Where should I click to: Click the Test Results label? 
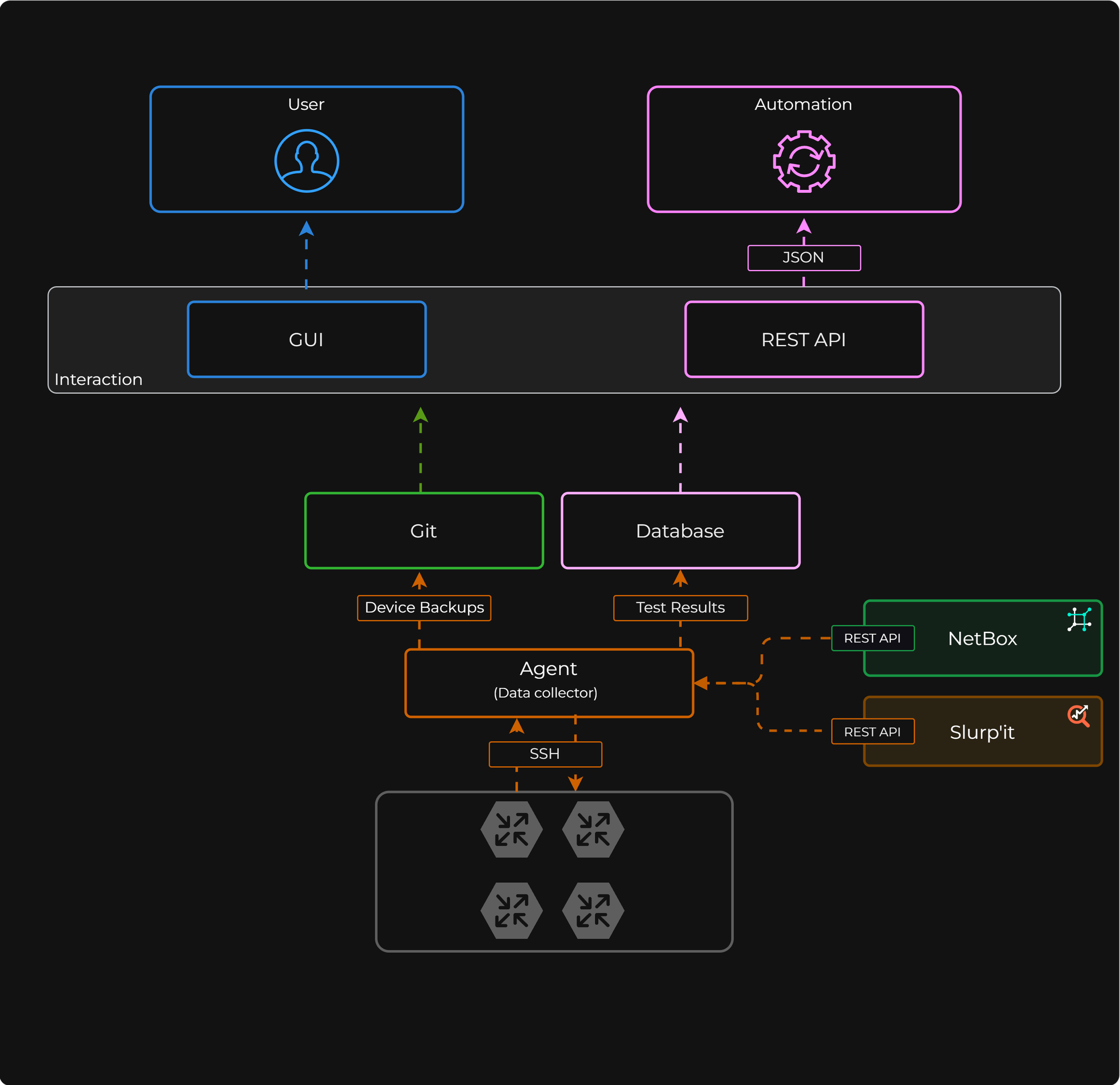[x=680, y=608]
